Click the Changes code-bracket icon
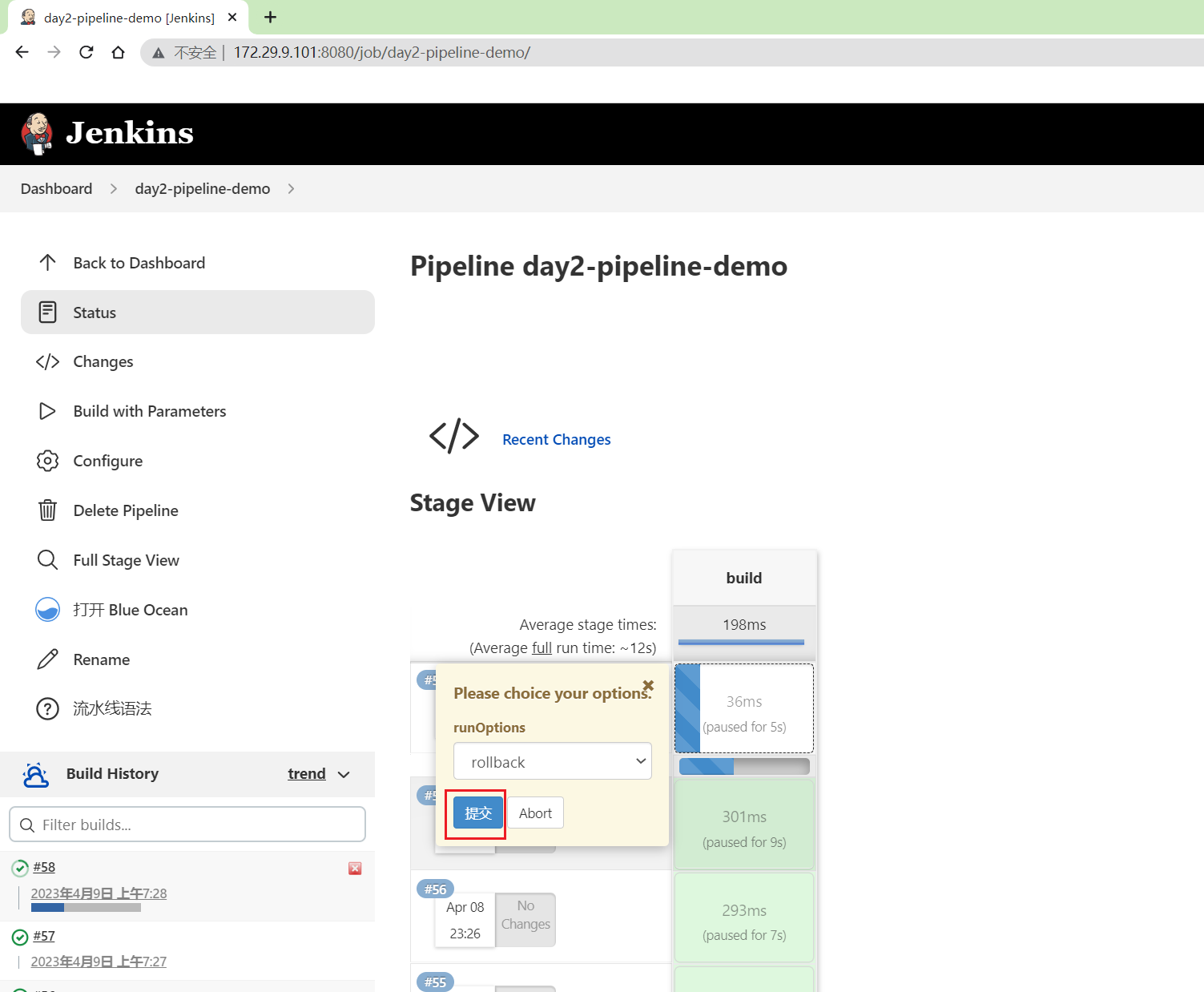 click(x=47, y=361)
